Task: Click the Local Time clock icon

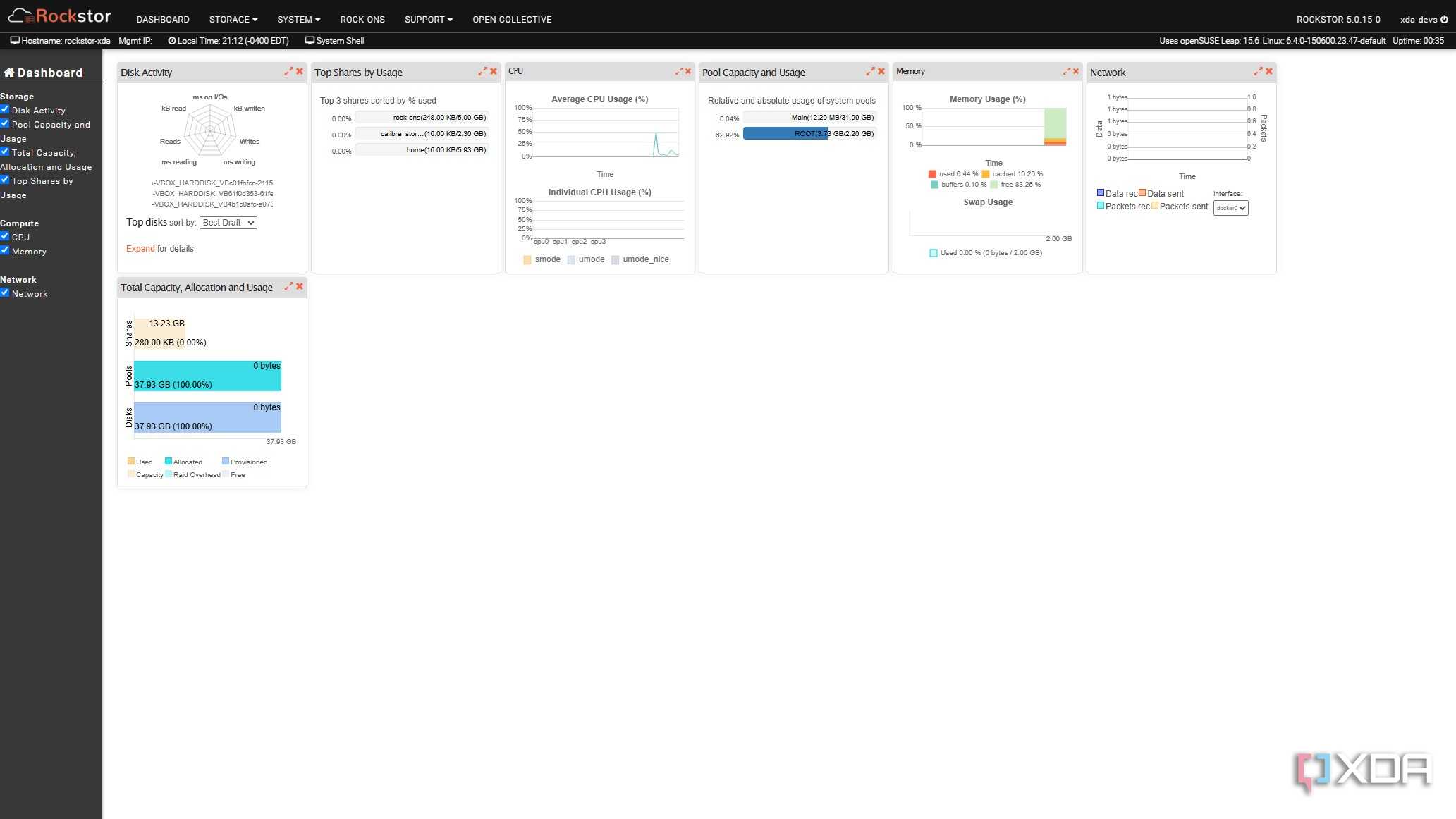Action: 172,41
